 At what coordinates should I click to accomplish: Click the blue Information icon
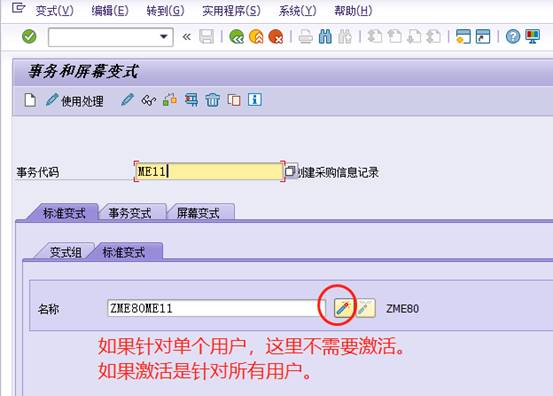(x=255, y=100)
